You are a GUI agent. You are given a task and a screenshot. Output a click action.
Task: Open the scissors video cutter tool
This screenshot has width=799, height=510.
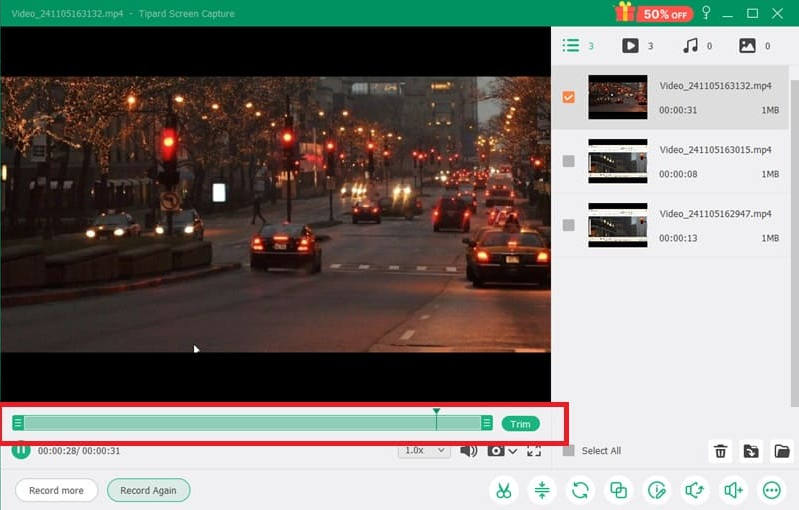[x=503, y=490]
